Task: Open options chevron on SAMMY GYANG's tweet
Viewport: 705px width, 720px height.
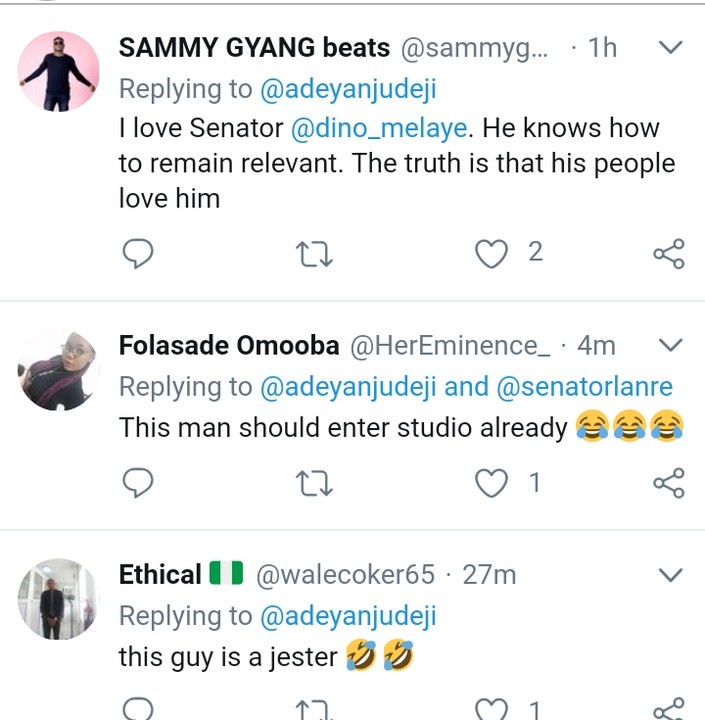Action: [671, 47]
